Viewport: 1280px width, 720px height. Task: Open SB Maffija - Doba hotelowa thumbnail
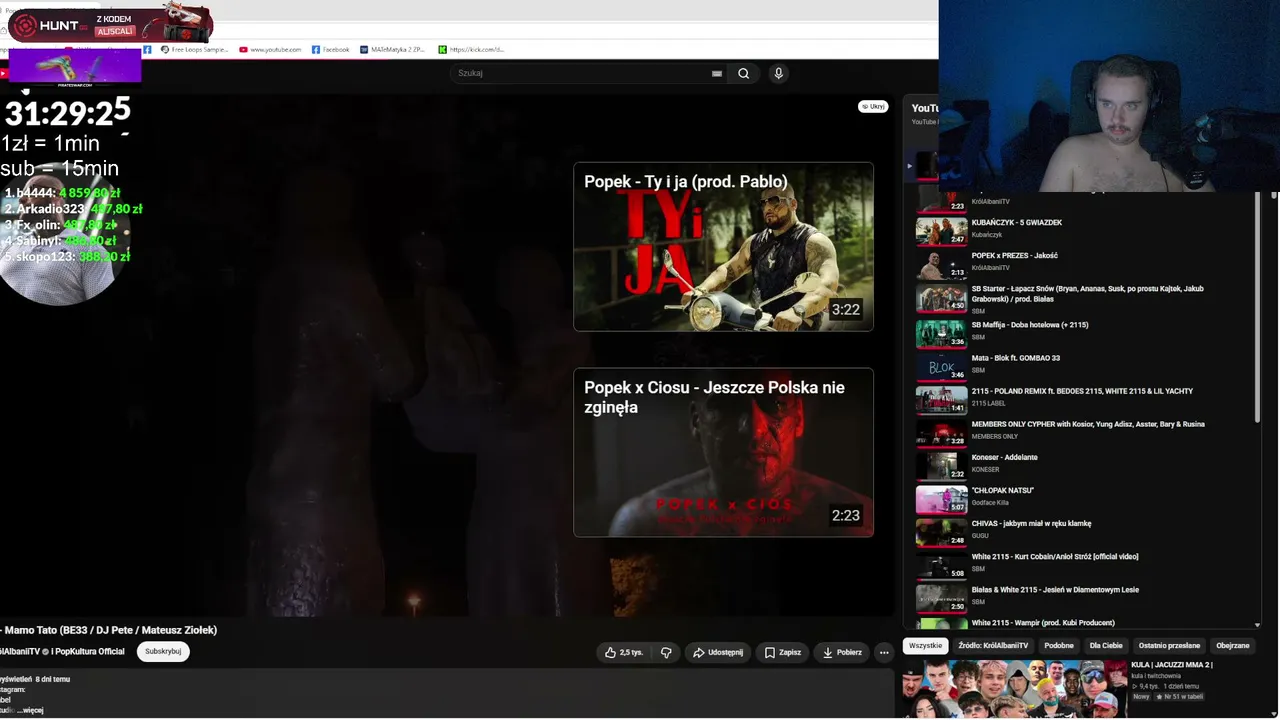point(941,333)
